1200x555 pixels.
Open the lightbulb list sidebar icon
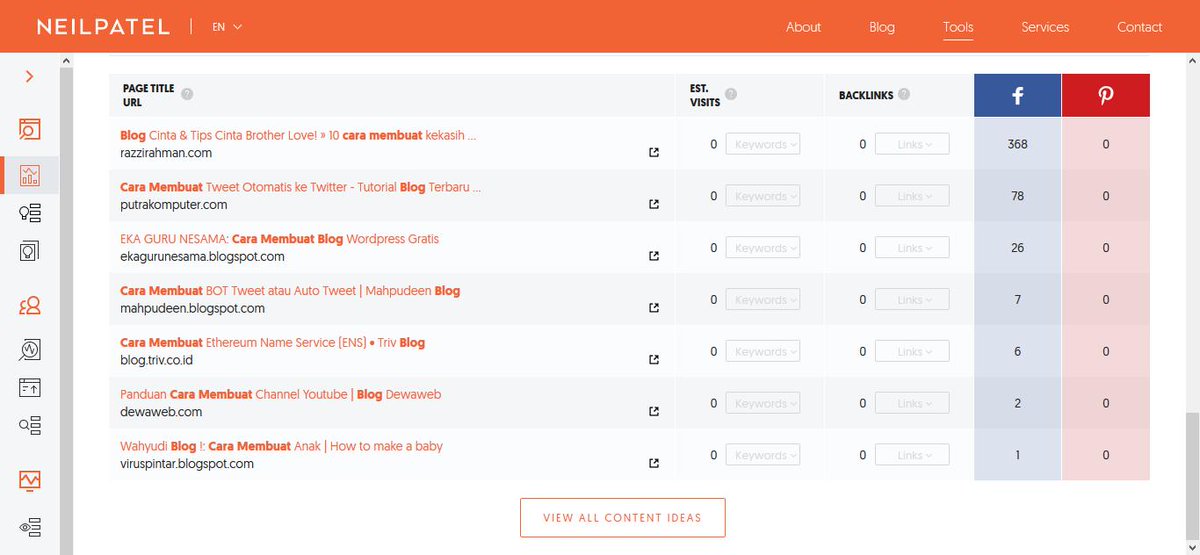click(x=30, y=213)
